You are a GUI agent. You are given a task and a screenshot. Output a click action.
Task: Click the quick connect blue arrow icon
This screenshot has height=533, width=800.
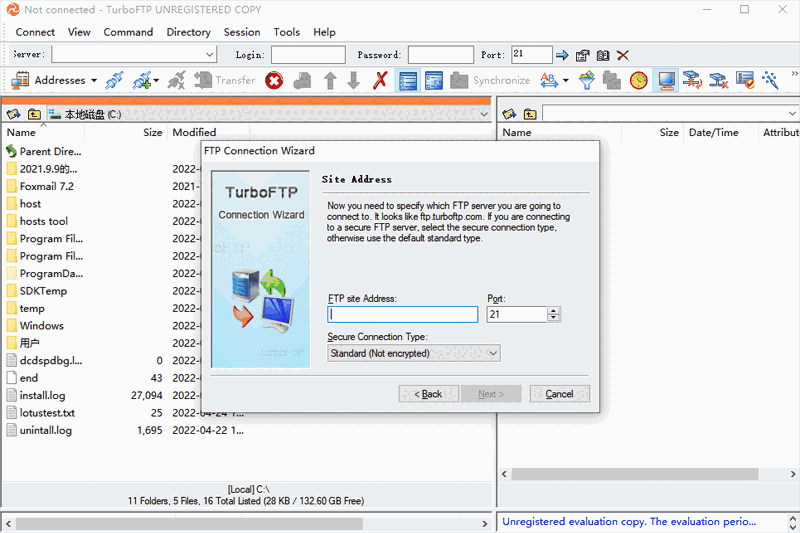tap(562, 55)
